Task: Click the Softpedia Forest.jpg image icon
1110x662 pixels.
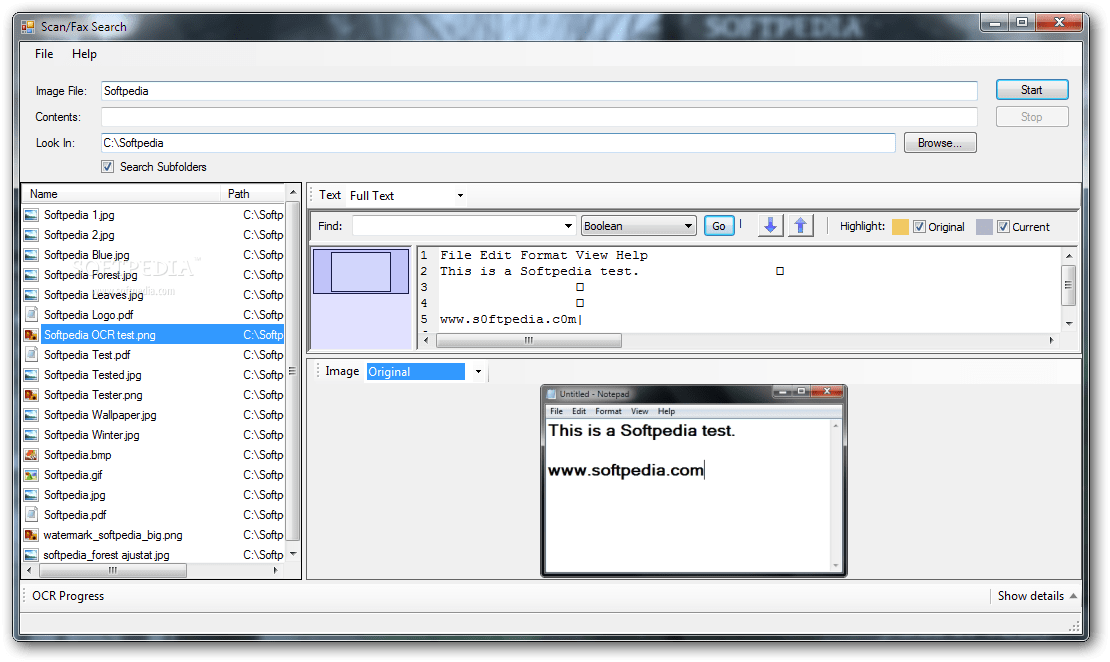Action: (x=31, y=275)
